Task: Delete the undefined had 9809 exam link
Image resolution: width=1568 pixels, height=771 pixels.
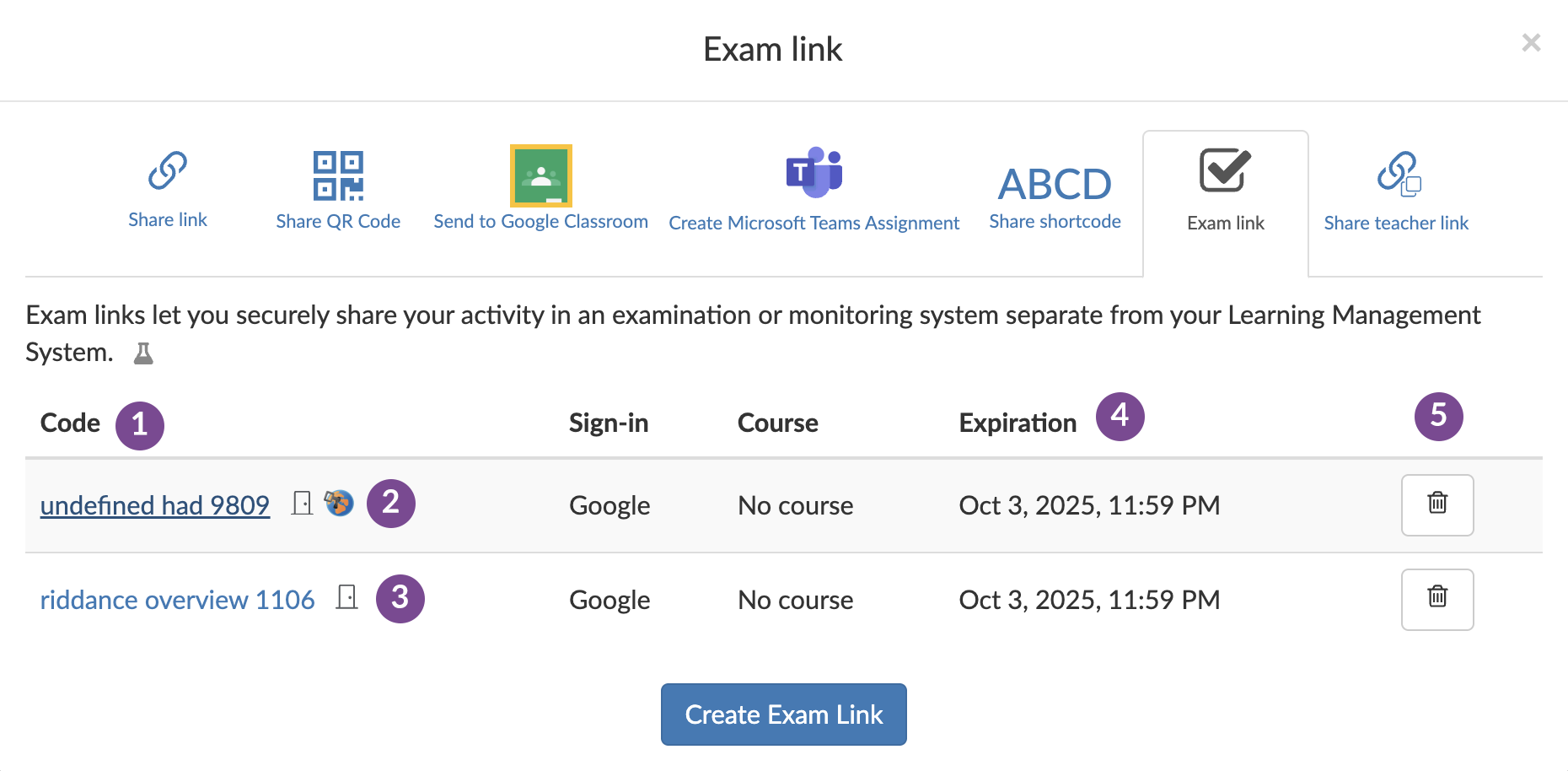Action: click(x=1436, y=504)
